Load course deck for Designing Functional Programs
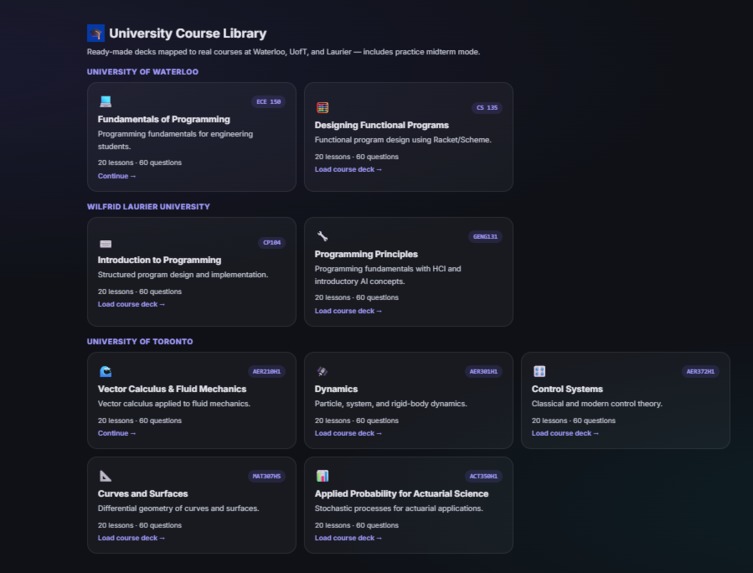This screenshot has width=753, height=573. [x=348, y=169]
